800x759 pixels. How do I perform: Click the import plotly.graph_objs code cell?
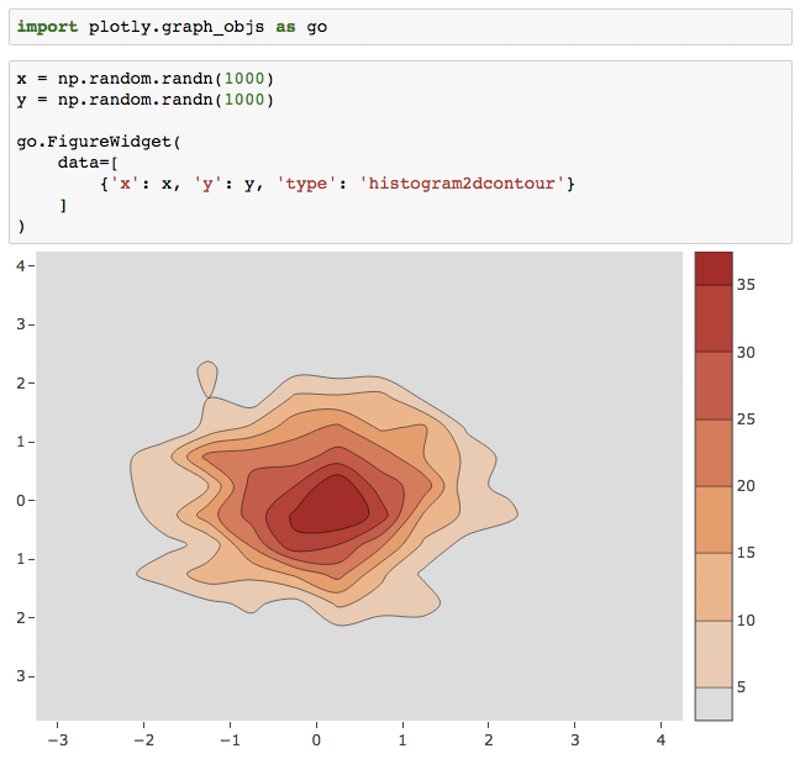pyautogui.click(x=401, y=27)
